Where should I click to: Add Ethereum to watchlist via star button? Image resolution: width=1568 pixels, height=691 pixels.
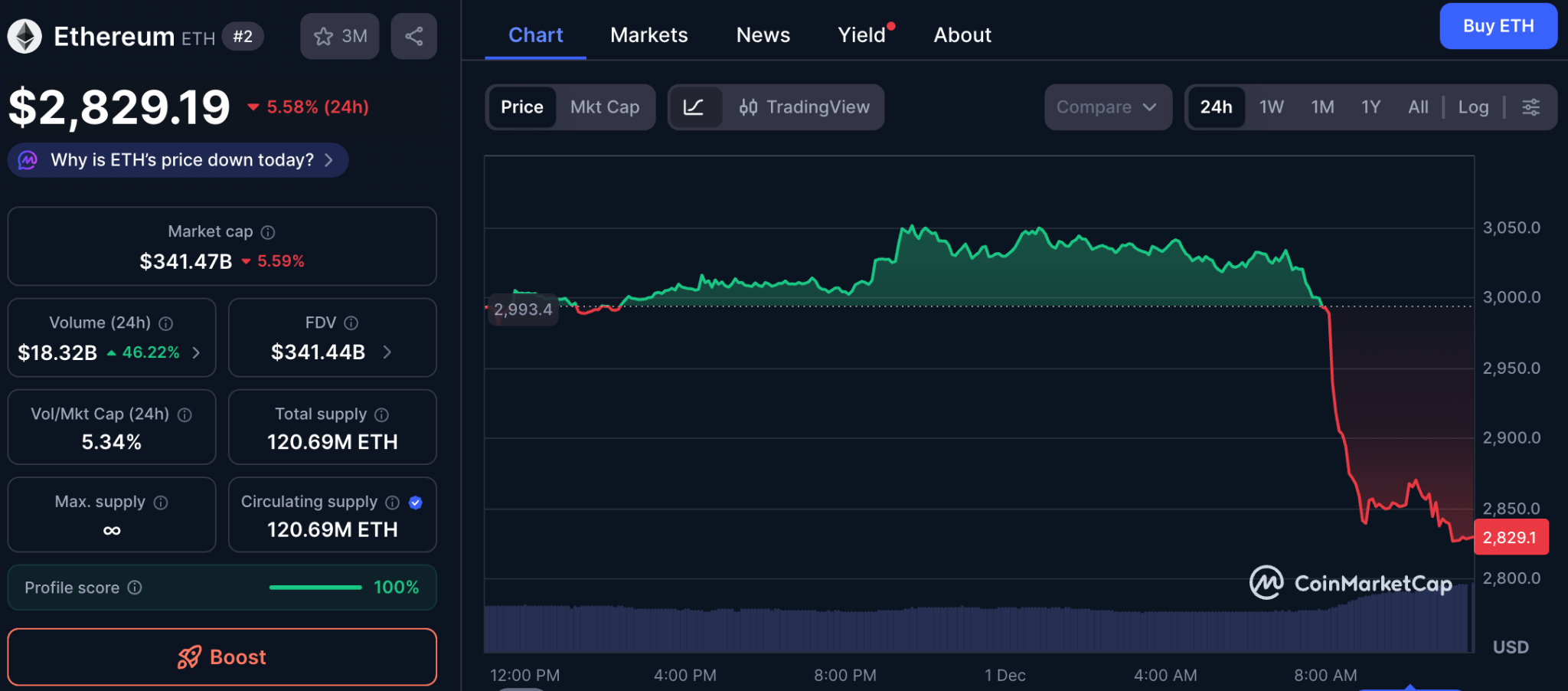pyautogui.click(x=339, y=36)
